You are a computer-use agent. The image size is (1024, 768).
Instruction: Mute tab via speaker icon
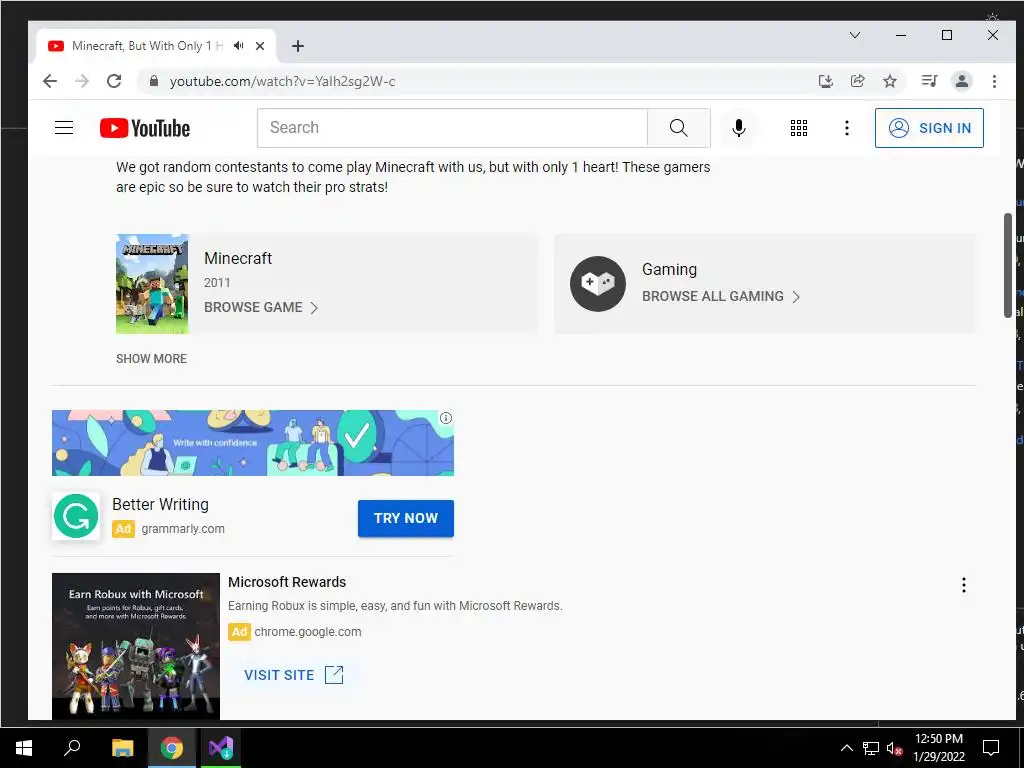239,46
